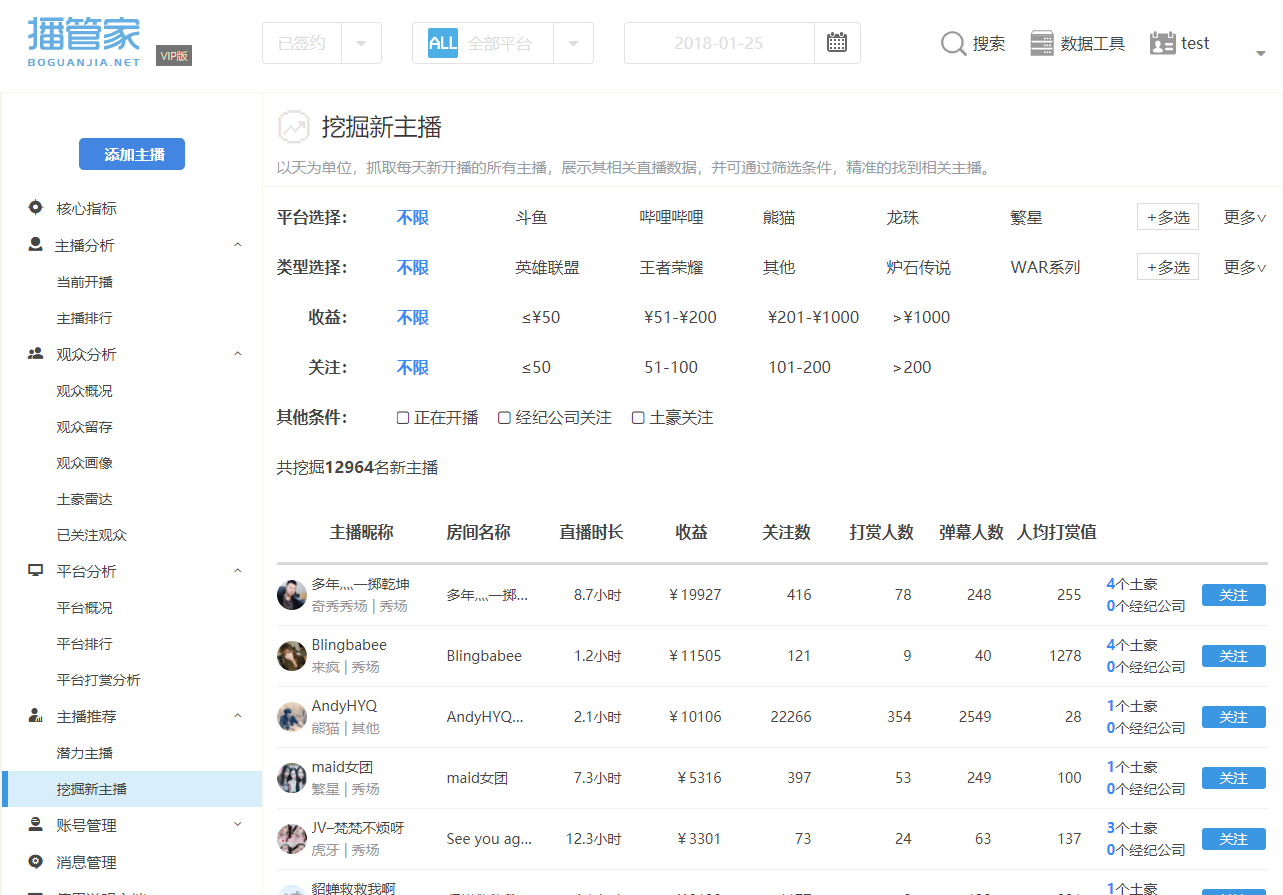Viewport: 1283px width, 895px height.
Task: Click the test user profile icon
Action: (1162, 43)
